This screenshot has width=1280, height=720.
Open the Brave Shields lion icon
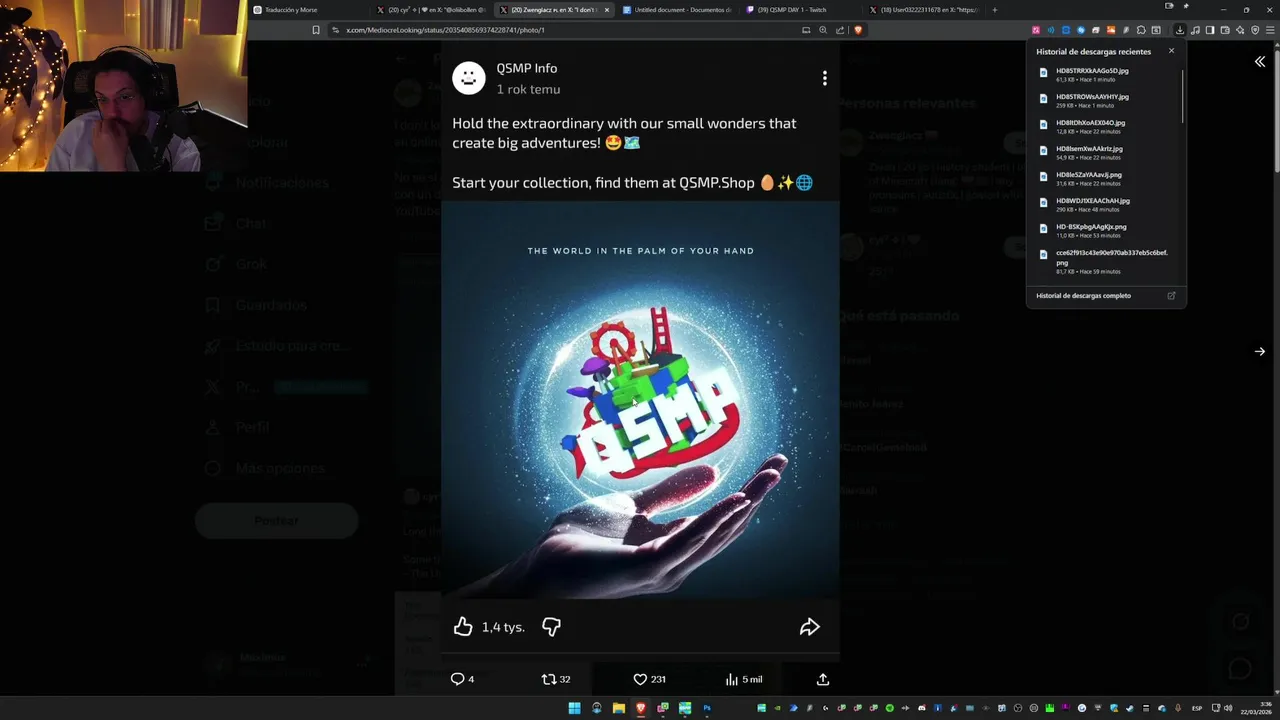(x=857, y=30)
